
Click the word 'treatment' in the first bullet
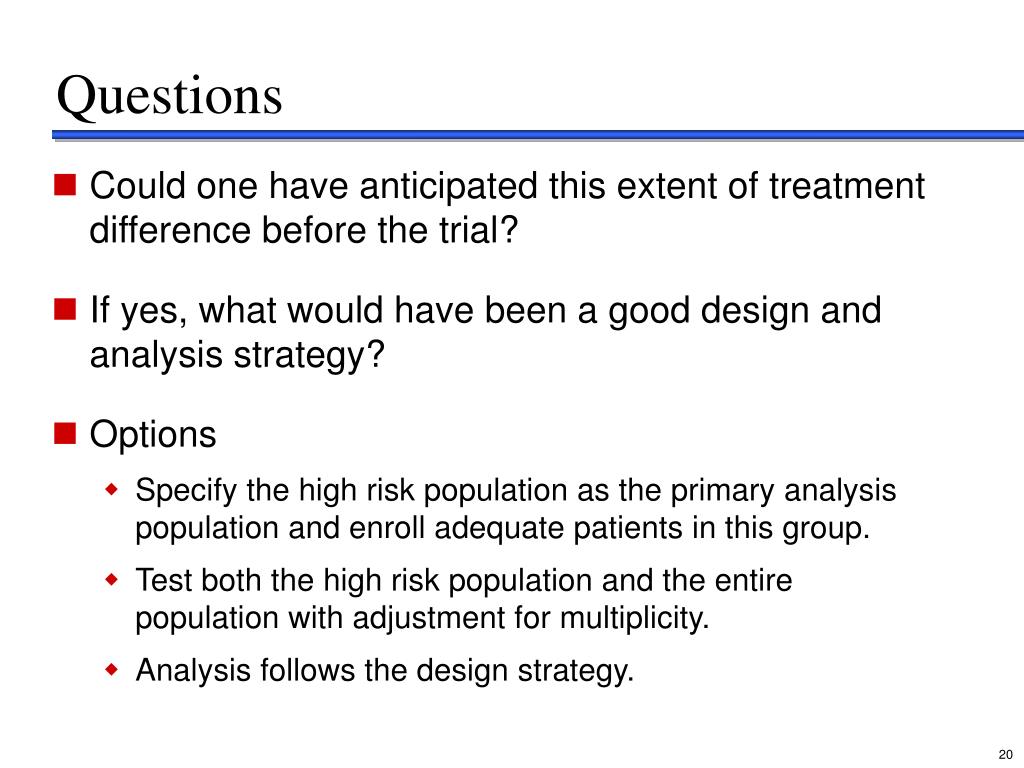[846, 185]
